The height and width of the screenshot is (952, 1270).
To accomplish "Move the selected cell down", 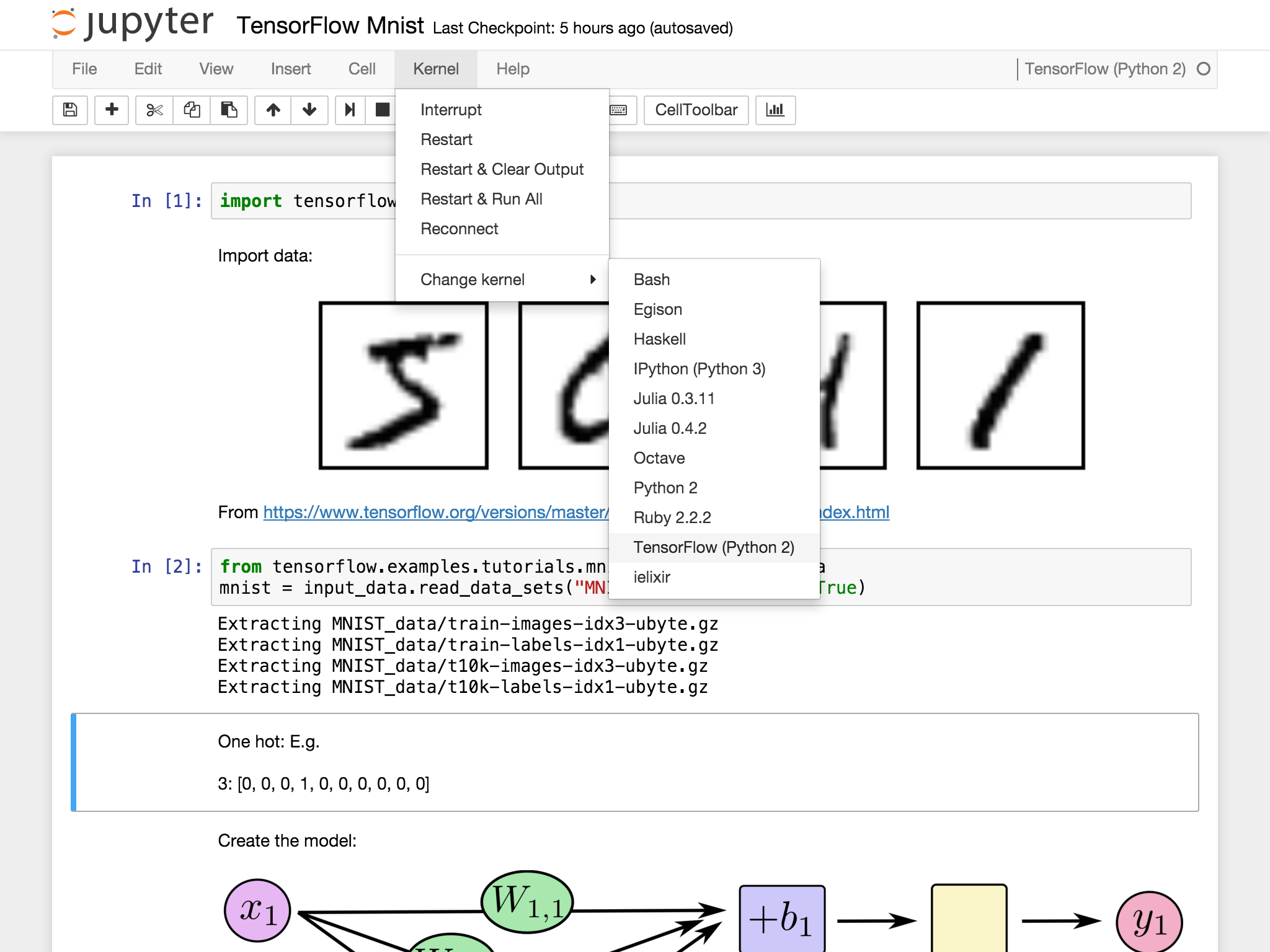I will pos(309,110).
